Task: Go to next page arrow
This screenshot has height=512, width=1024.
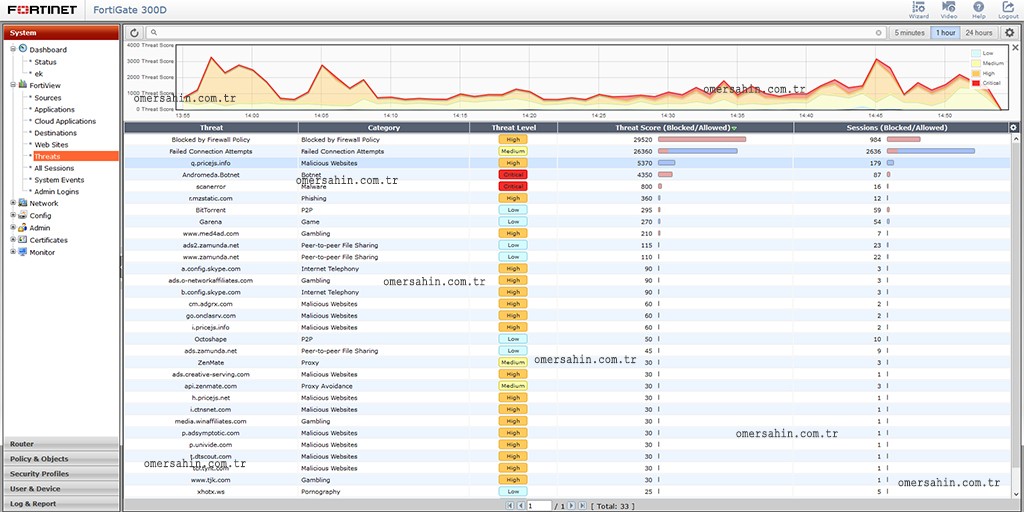Action: click(x=571, y=505)
